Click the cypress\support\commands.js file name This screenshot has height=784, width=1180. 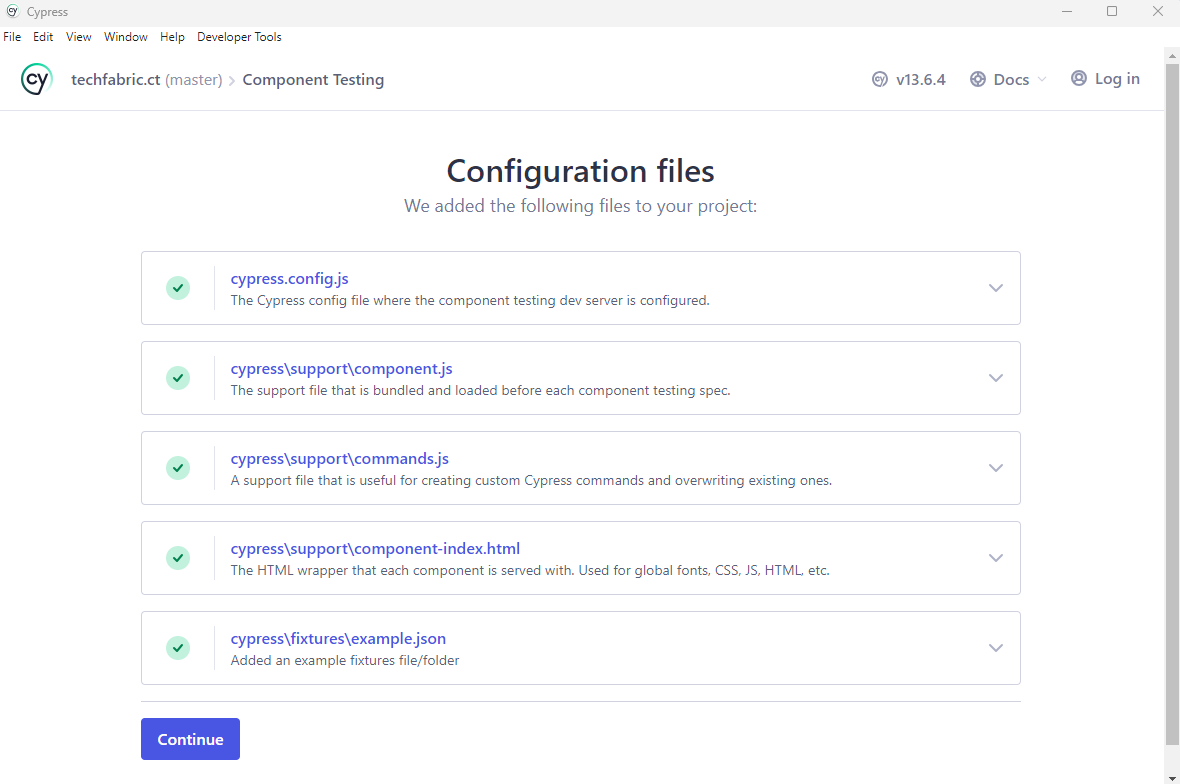(339, 458)
